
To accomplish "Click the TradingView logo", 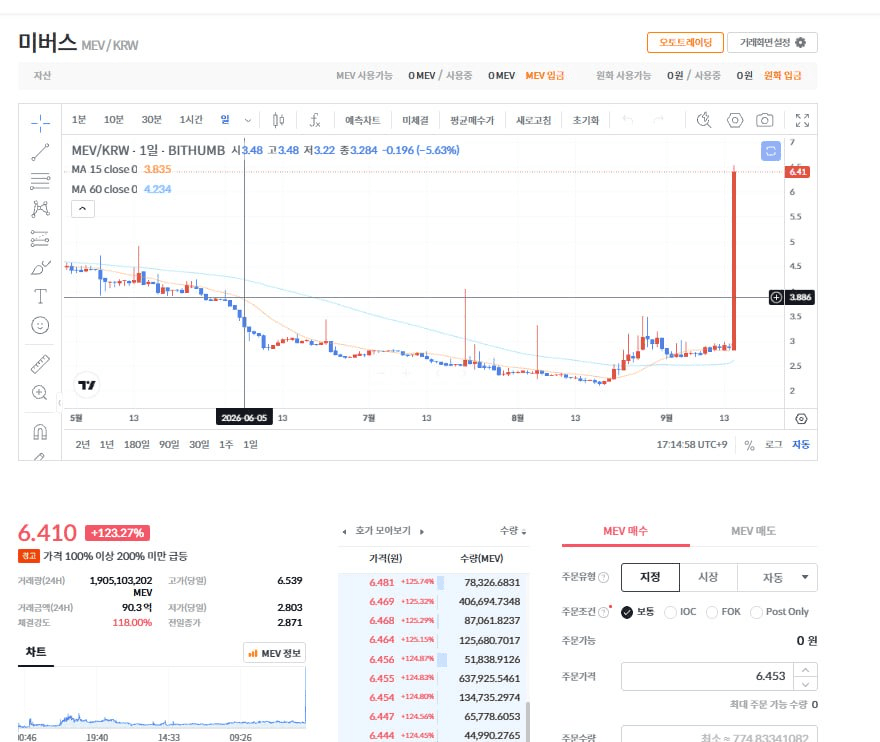I will [86, 385].
